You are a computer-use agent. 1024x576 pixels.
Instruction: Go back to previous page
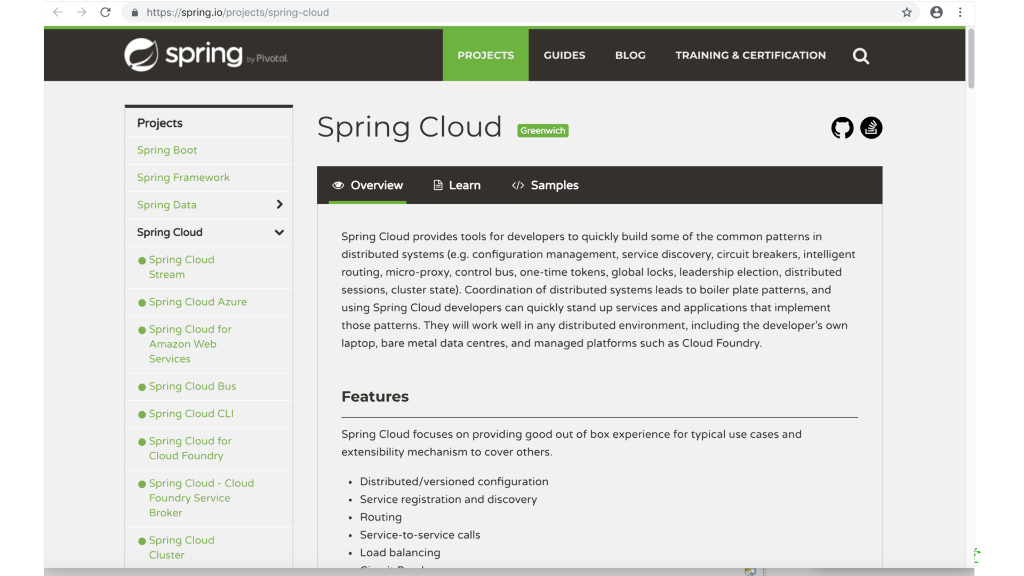[57, 13]
